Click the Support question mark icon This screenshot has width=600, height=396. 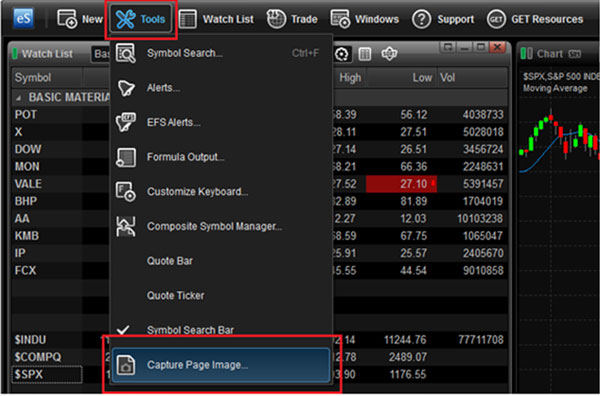click(x=421, y=19)
